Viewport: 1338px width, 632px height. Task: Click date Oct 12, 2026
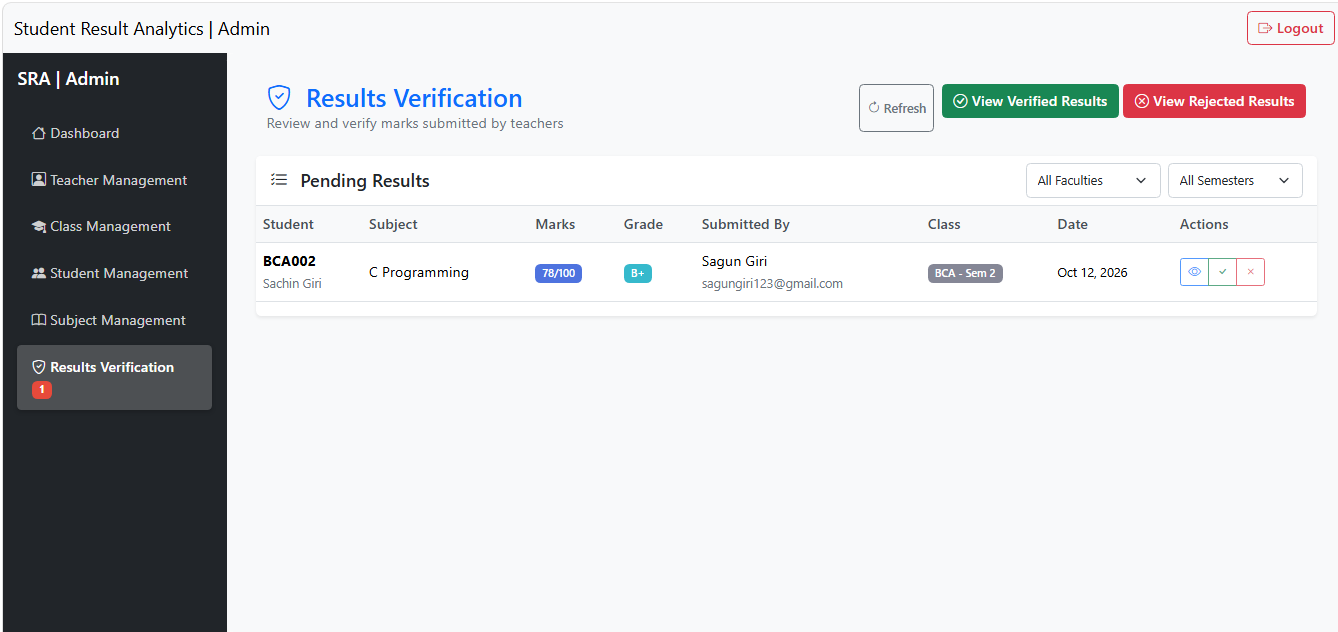pyautogui.click(x=1092, y=272)
